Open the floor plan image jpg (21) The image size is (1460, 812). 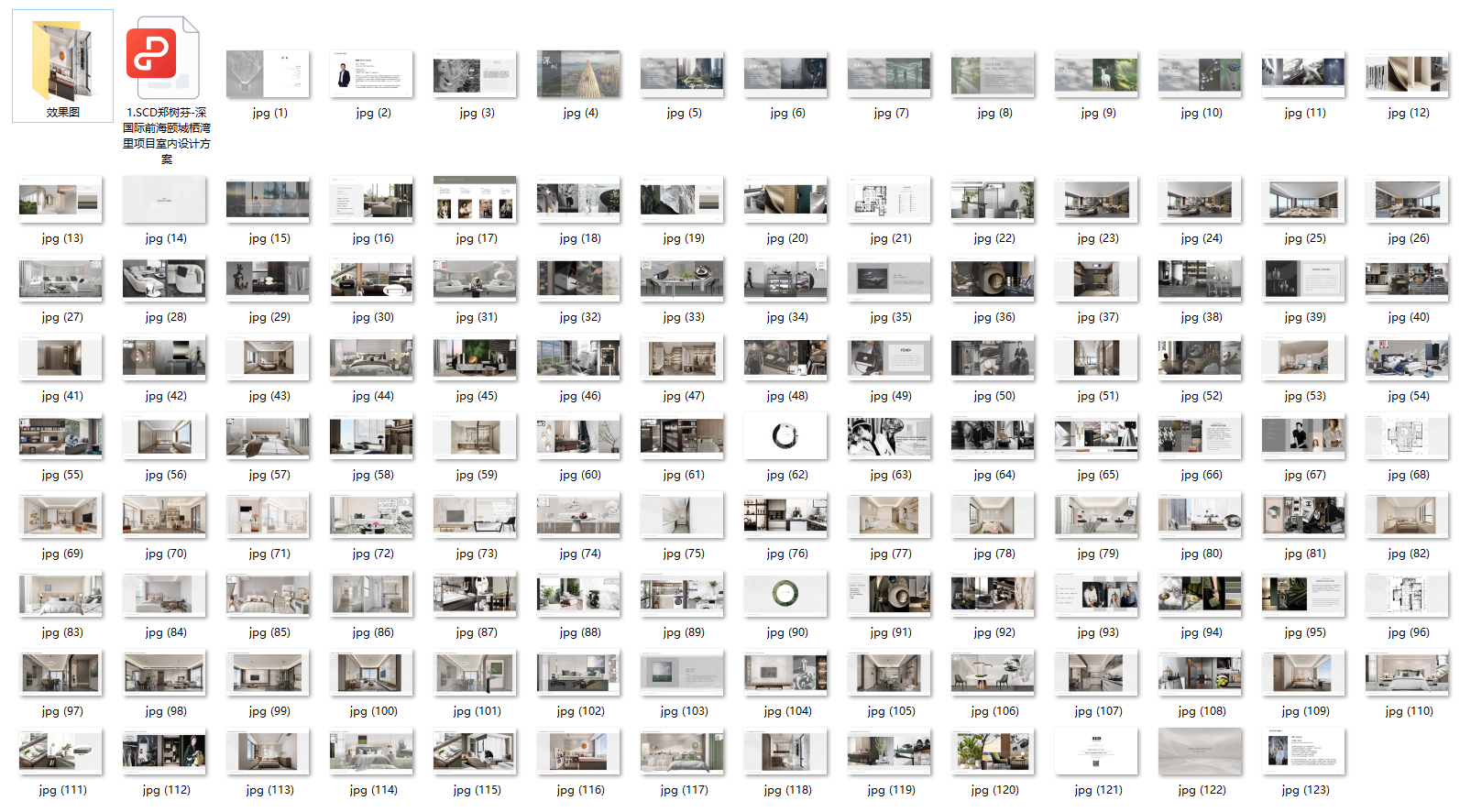tap(890, 200)
